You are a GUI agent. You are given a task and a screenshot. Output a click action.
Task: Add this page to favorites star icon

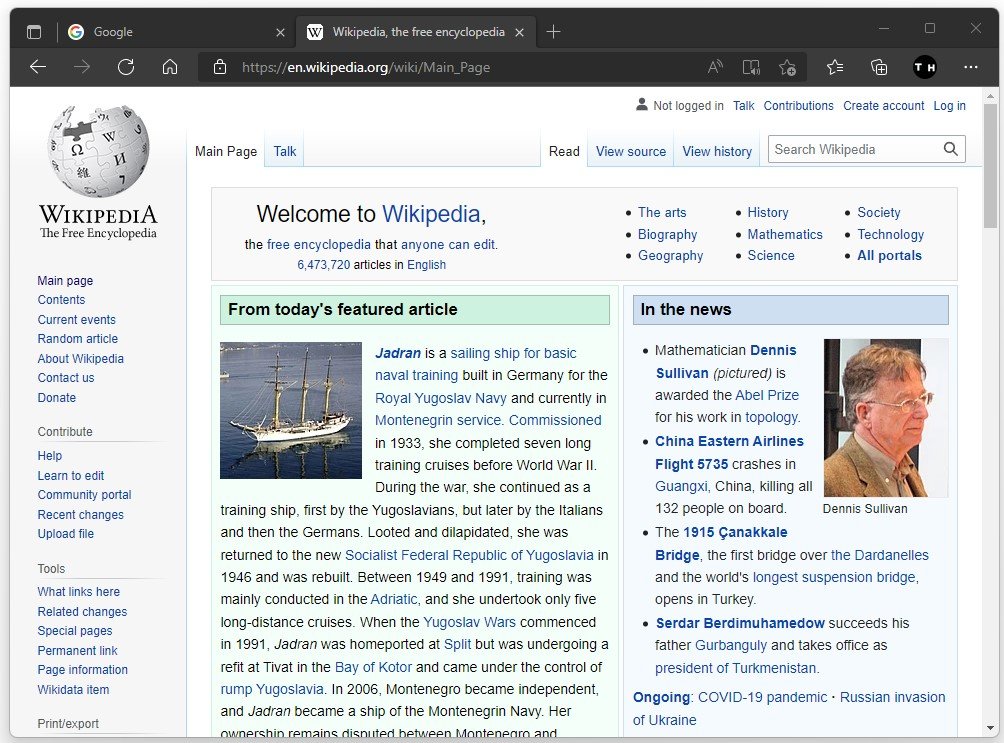pyautogui.click(x=788, y=67)
